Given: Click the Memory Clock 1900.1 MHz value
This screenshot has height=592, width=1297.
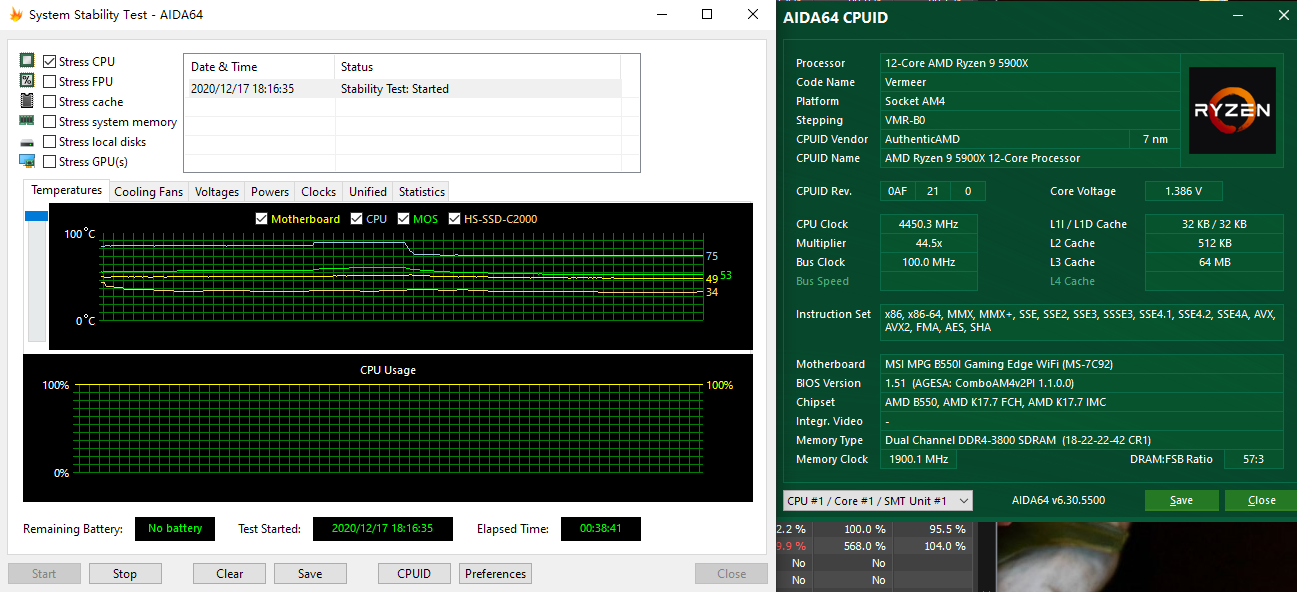Looking at the screenshot, I should click(917, 459).
